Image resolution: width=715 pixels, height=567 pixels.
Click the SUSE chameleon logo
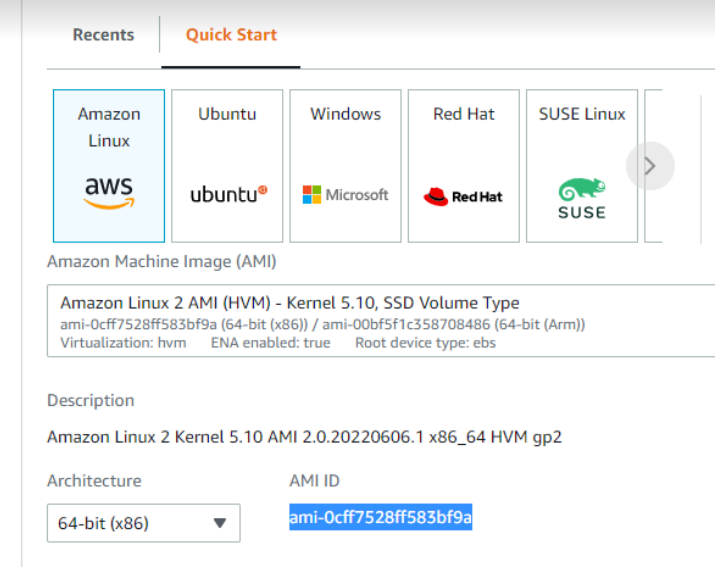coord(582,189)
